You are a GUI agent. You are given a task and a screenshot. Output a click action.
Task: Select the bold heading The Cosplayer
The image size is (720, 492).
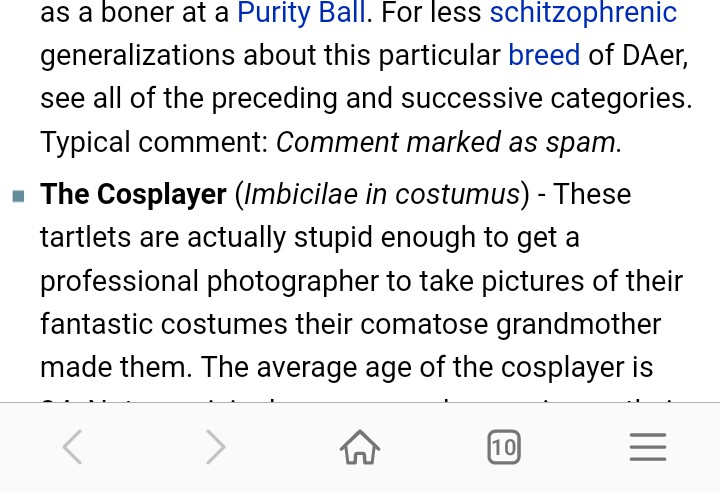[133, 194]
